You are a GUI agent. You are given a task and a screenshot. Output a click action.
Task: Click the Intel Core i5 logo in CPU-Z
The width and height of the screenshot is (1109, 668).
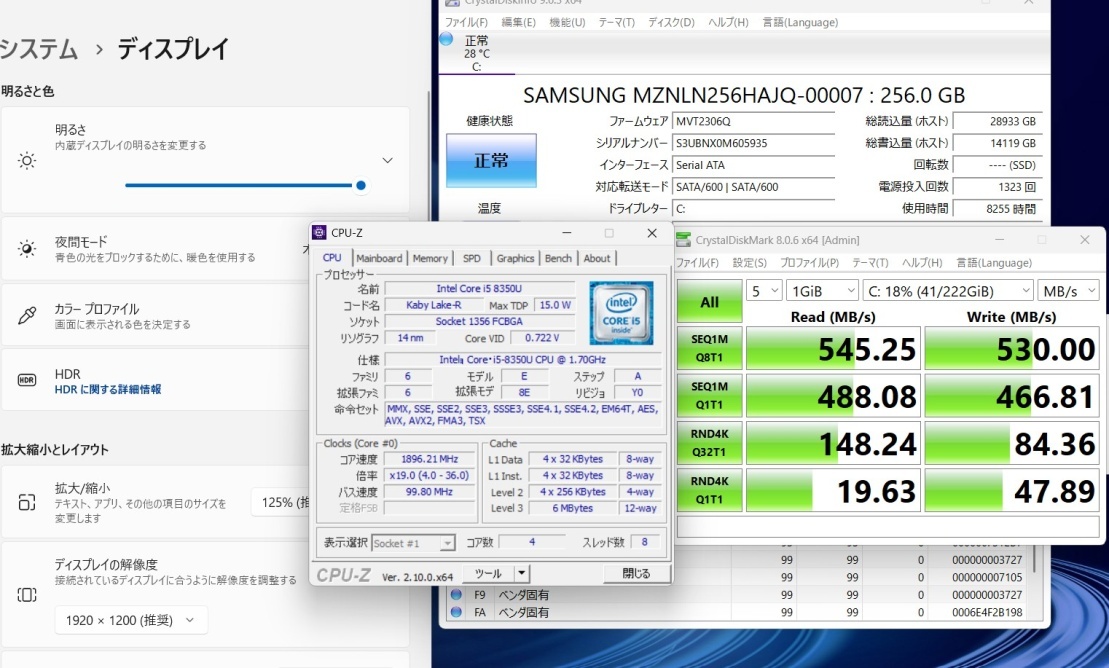click(x=621, y=313)
